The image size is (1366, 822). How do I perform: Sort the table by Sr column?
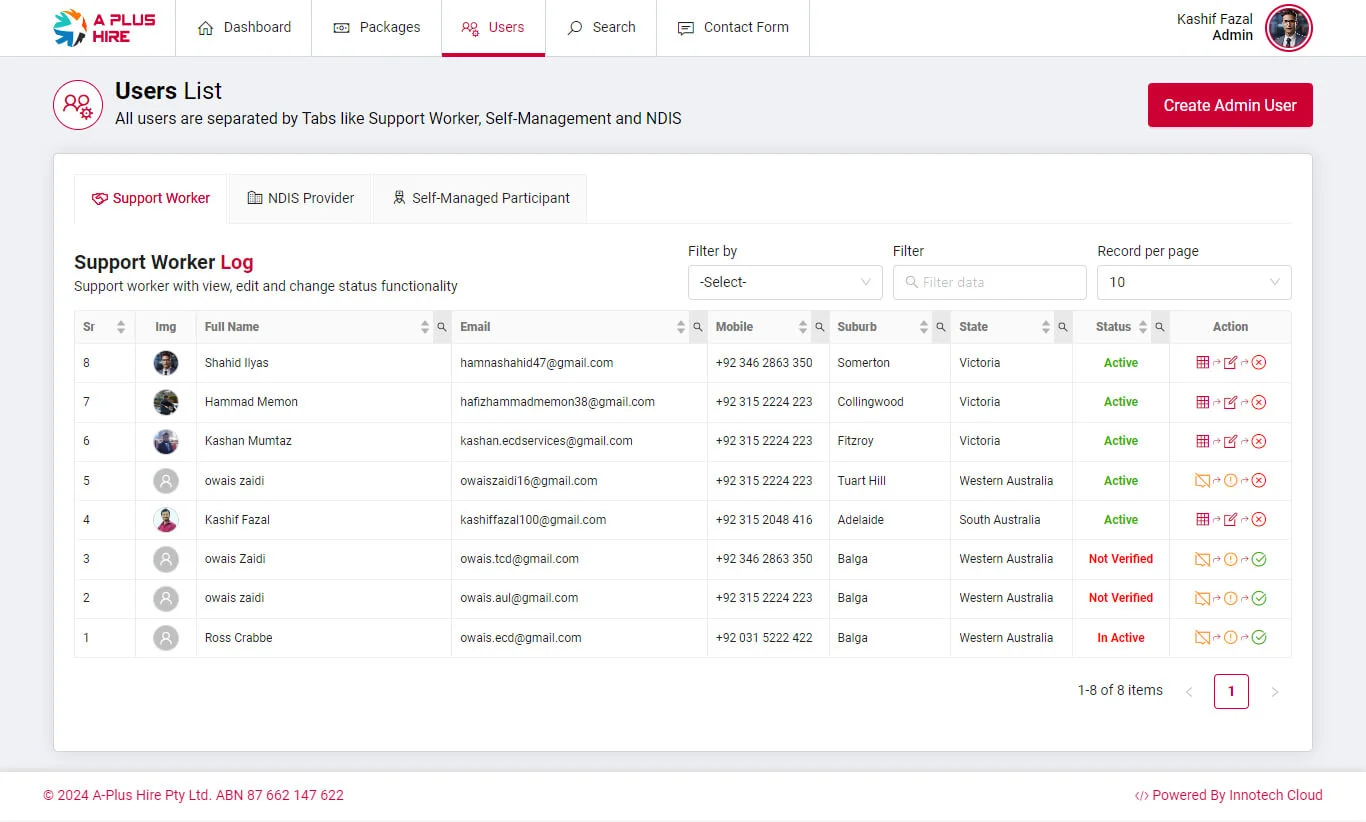click(121, 327)
